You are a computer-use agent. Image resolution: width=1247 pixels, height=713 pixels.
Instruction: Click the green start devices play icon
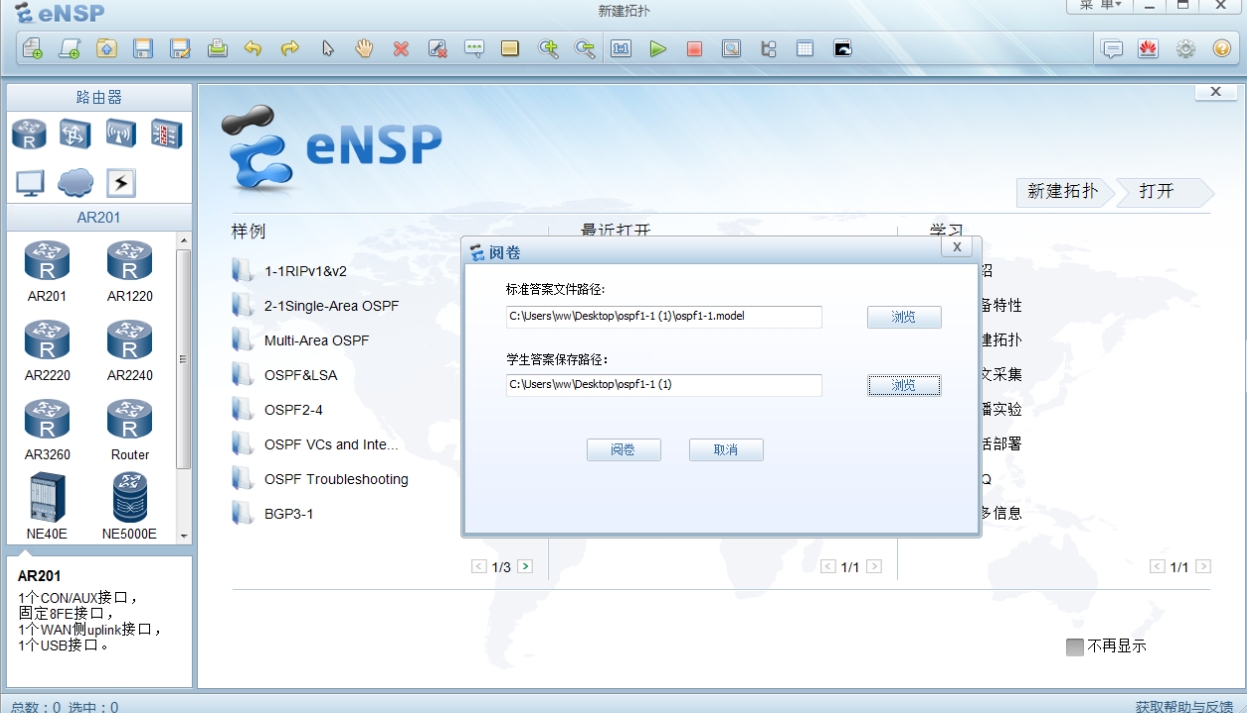[657, 48]
